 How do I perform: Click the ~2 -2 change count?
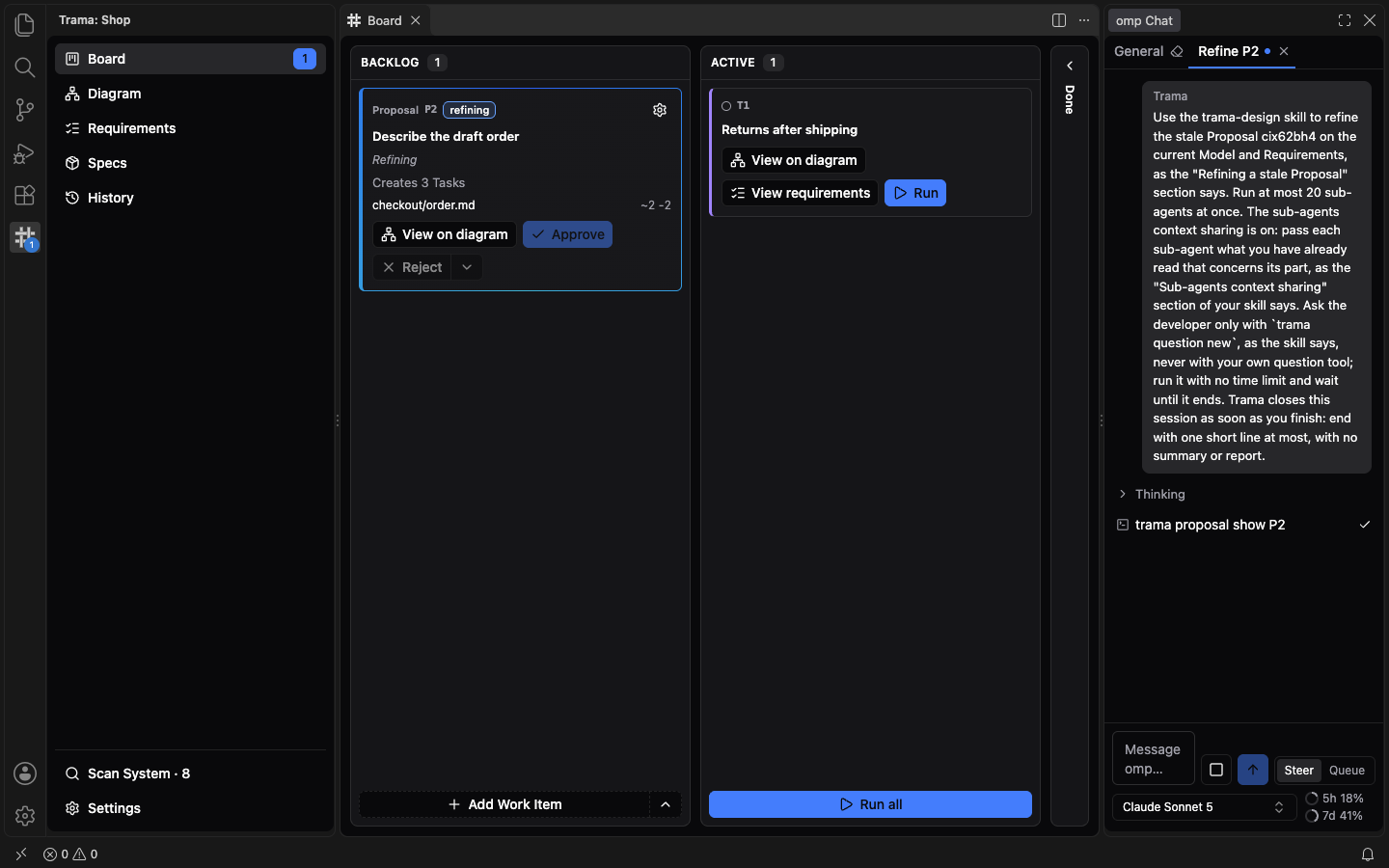coord(656,205)
